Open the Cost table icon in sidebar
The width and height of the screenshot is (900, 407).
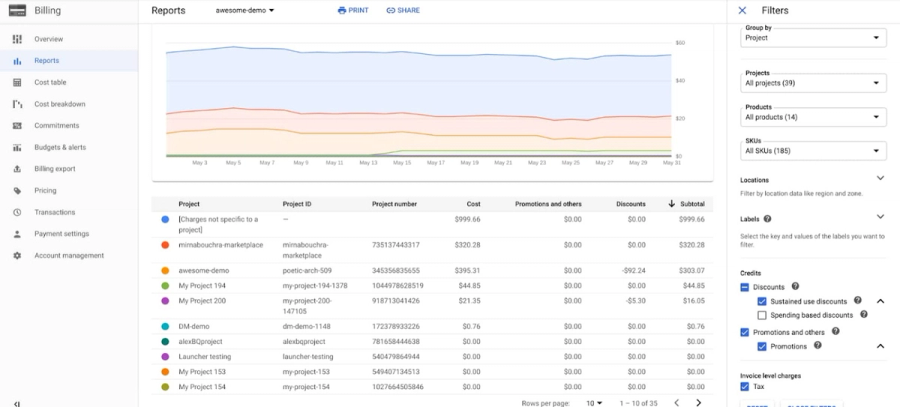coord(17,82)
